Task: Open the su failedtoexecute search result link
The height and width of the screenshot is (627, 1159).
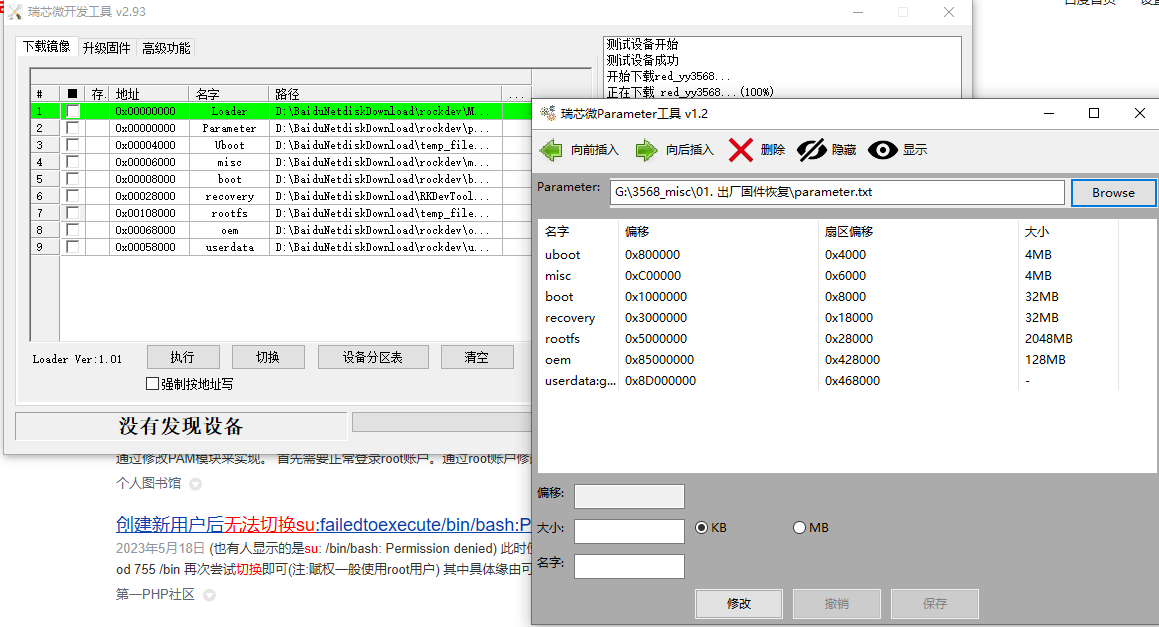Action: tap(324, 524)
